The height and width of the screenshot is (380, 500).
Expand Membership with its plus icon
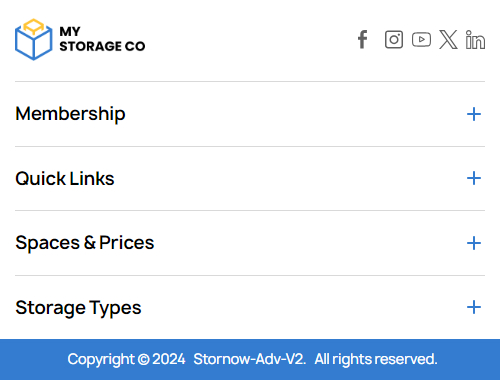coord(474,114)
